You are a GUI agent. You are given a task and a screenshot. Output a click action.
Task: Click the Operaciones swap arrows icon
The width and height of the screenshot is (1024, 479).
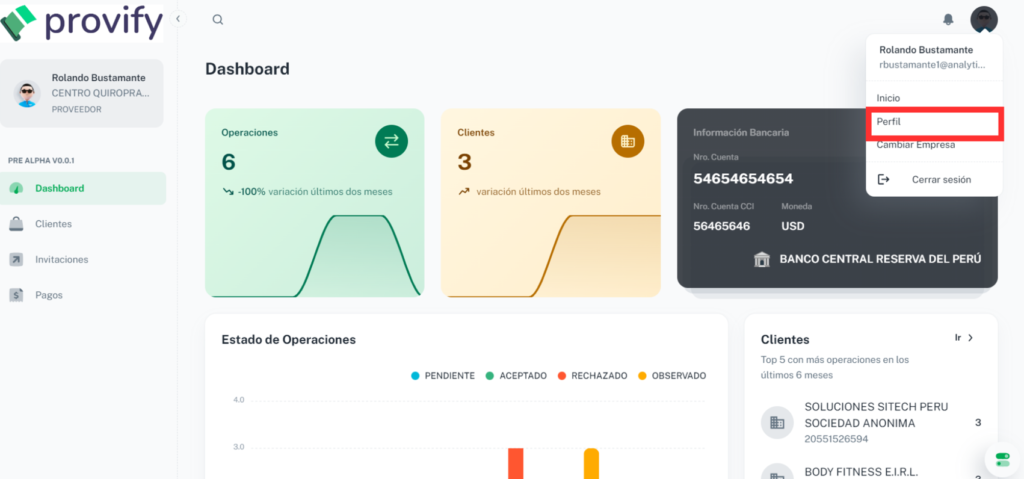[391, 141]
